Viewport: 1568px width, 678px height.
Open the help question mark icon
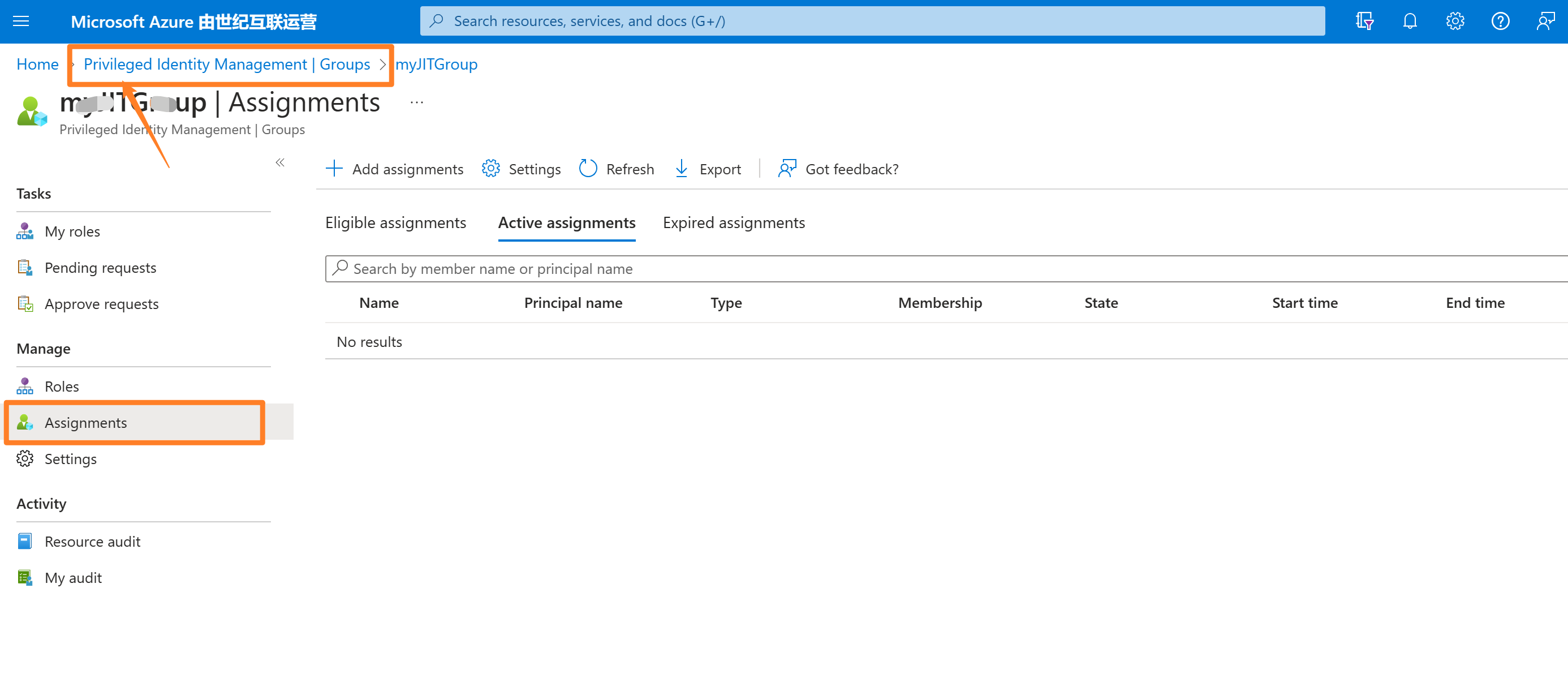[x=1500, y=22]
